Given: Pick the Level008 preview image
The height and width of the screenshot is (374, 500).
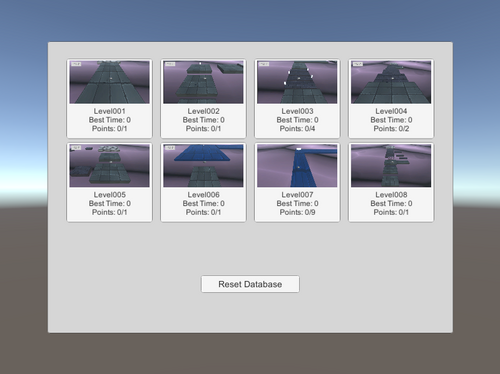Looking at the screenshot, I should pyautogui.click(x=391, y=166).
